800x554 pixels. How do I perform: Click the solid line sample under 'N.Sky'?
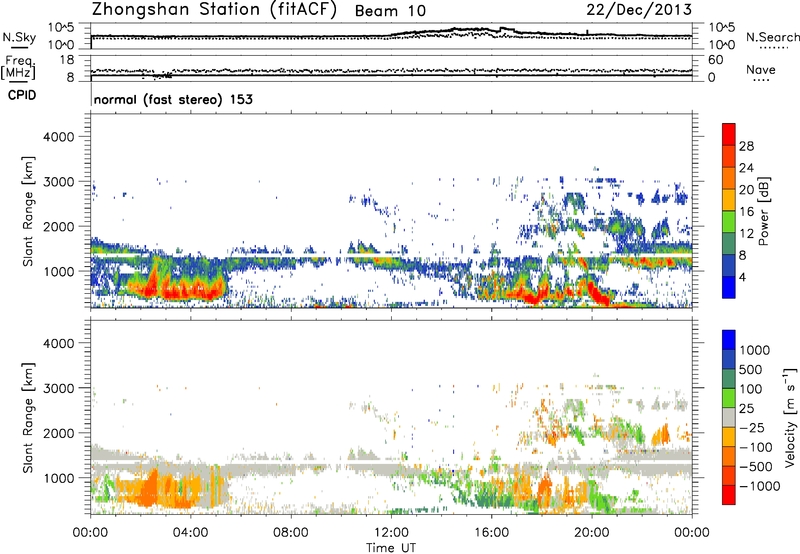point(19,47)
